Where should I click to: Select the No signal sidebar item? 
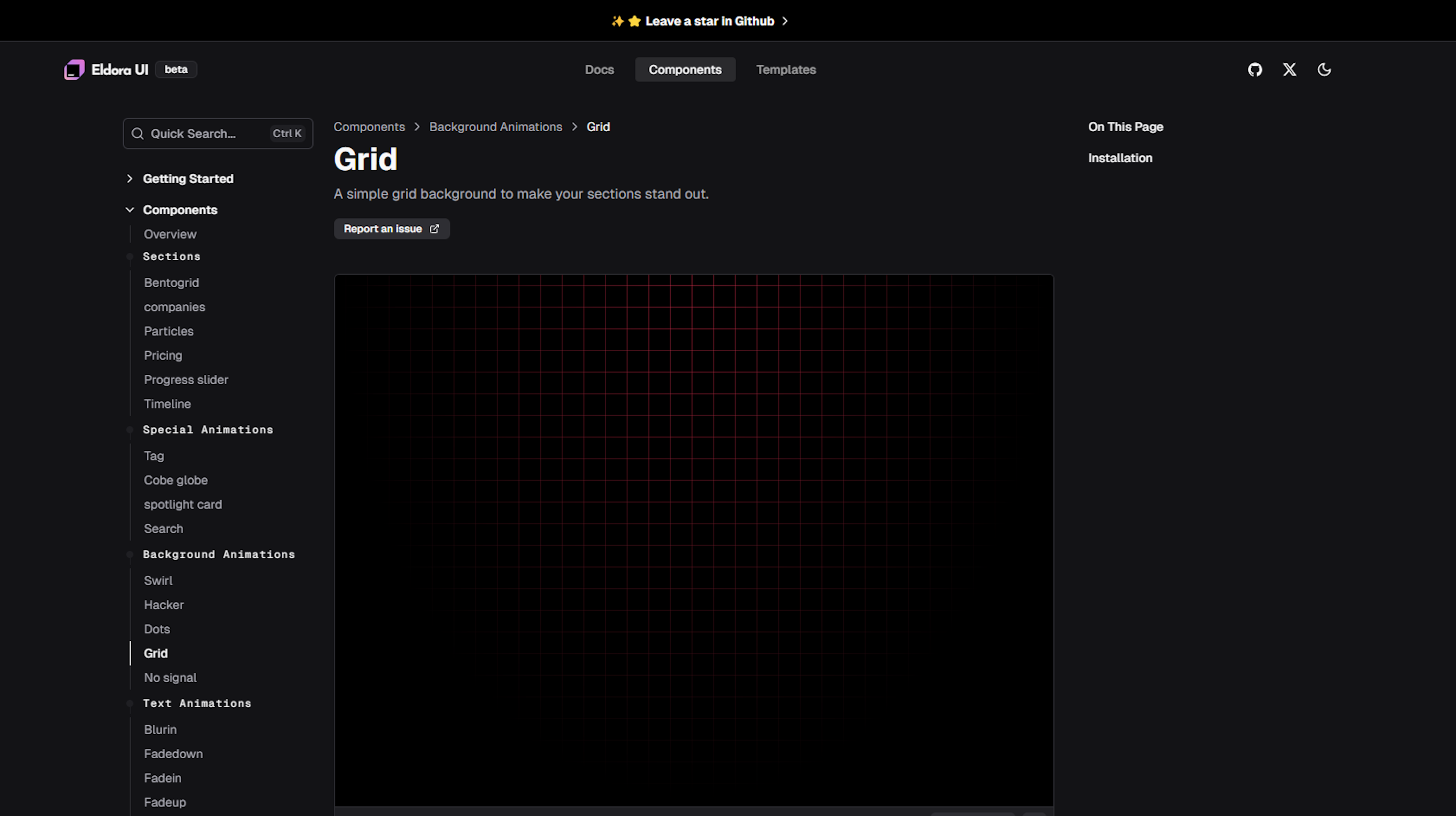click(x=169, y=677)
